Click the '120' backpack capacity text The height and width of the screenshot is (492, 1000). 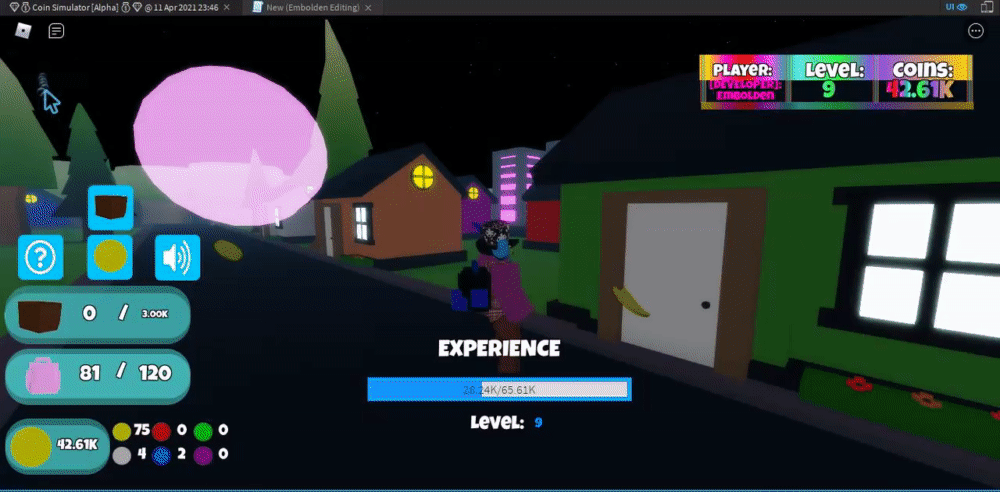tap(154, 373)
